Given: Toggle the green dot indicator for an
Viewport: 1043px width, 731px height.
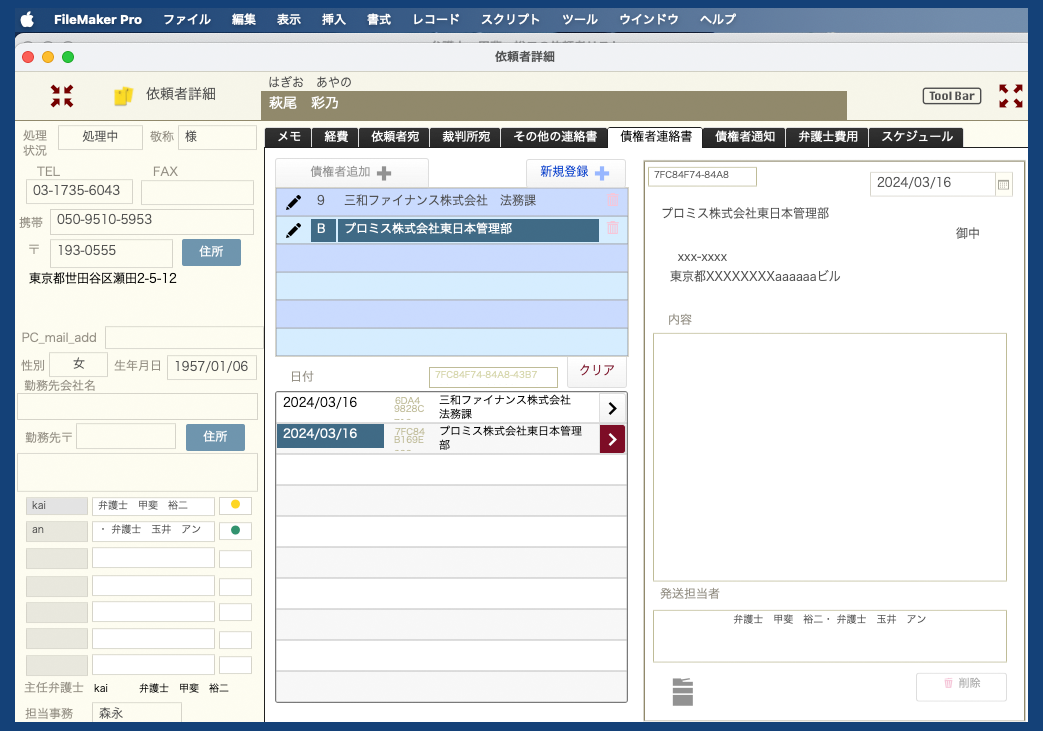Looking at the screenshot, I should (x=236, y=531).
